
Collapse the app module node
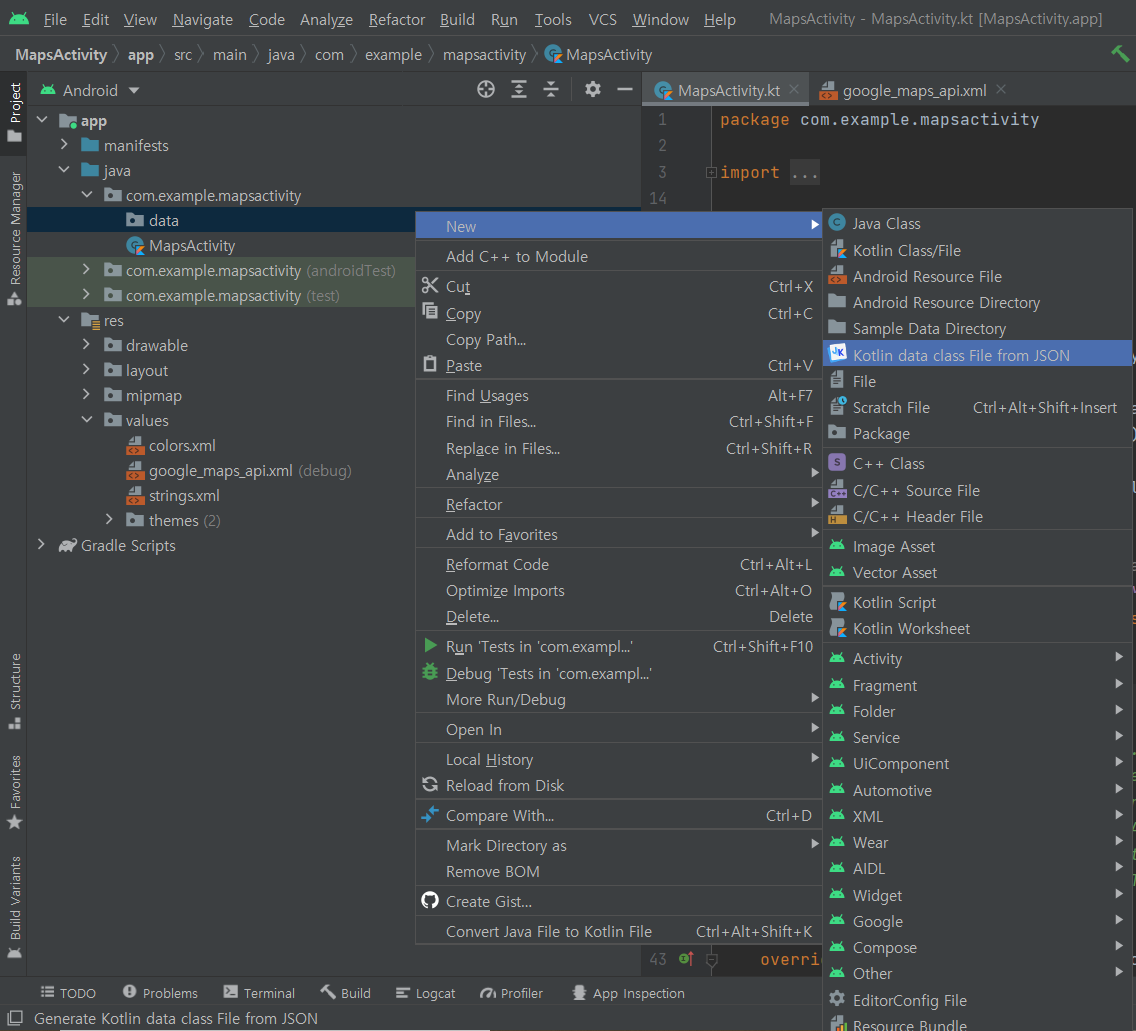tap(42, 120)
